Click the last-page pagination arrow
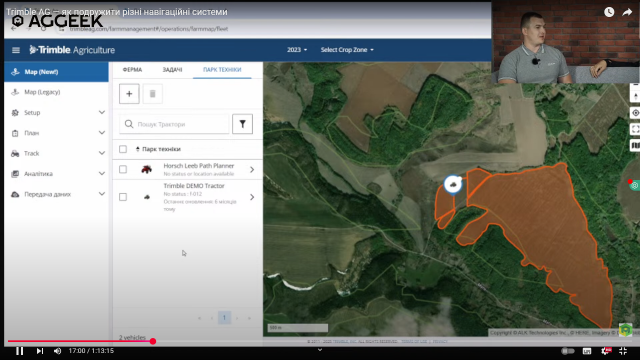The height and width of the screenshot is (360, 640). (x=249, y=318)
